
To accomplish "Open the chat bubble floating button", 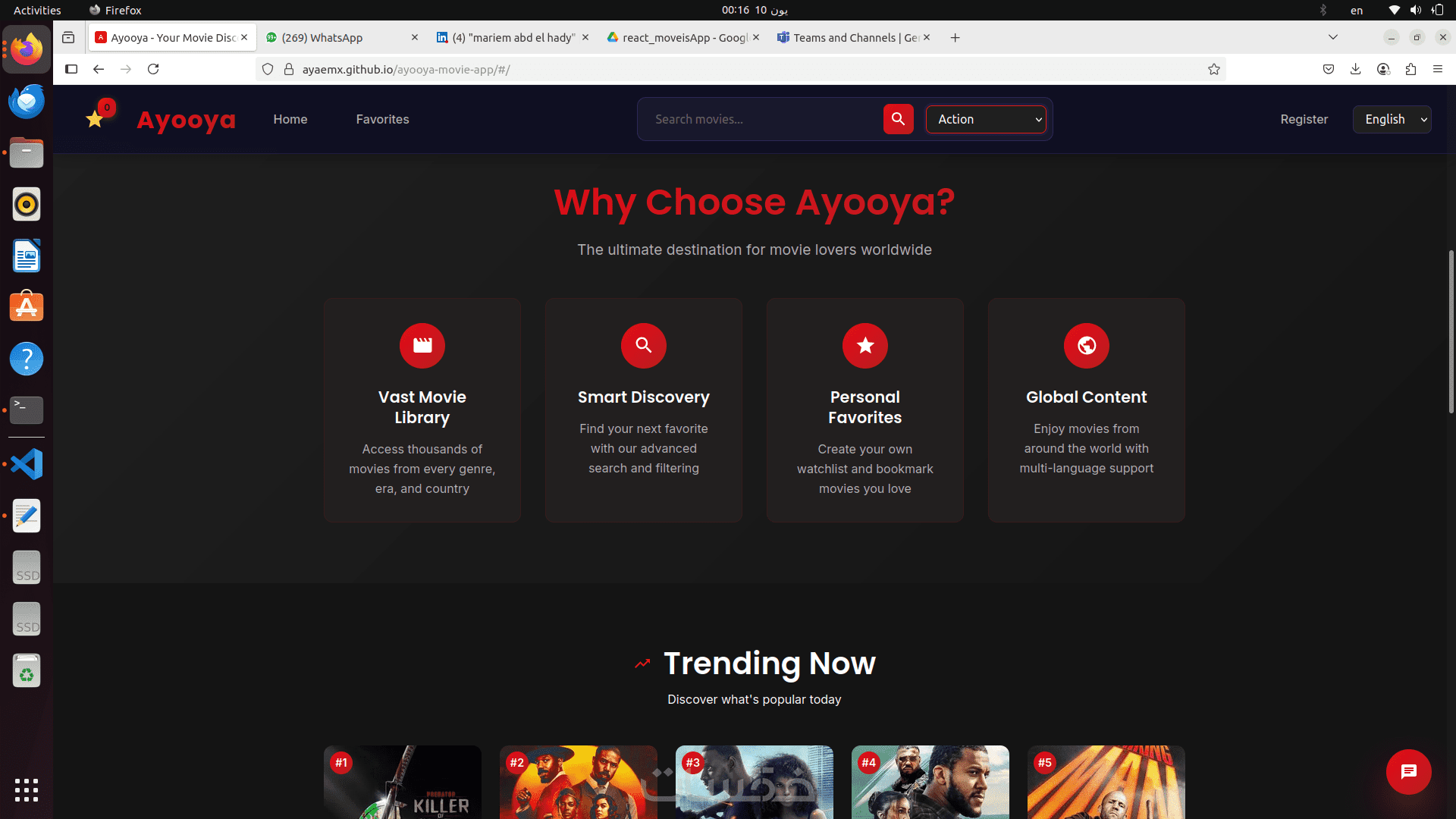I will click(x=1408, y=771).
